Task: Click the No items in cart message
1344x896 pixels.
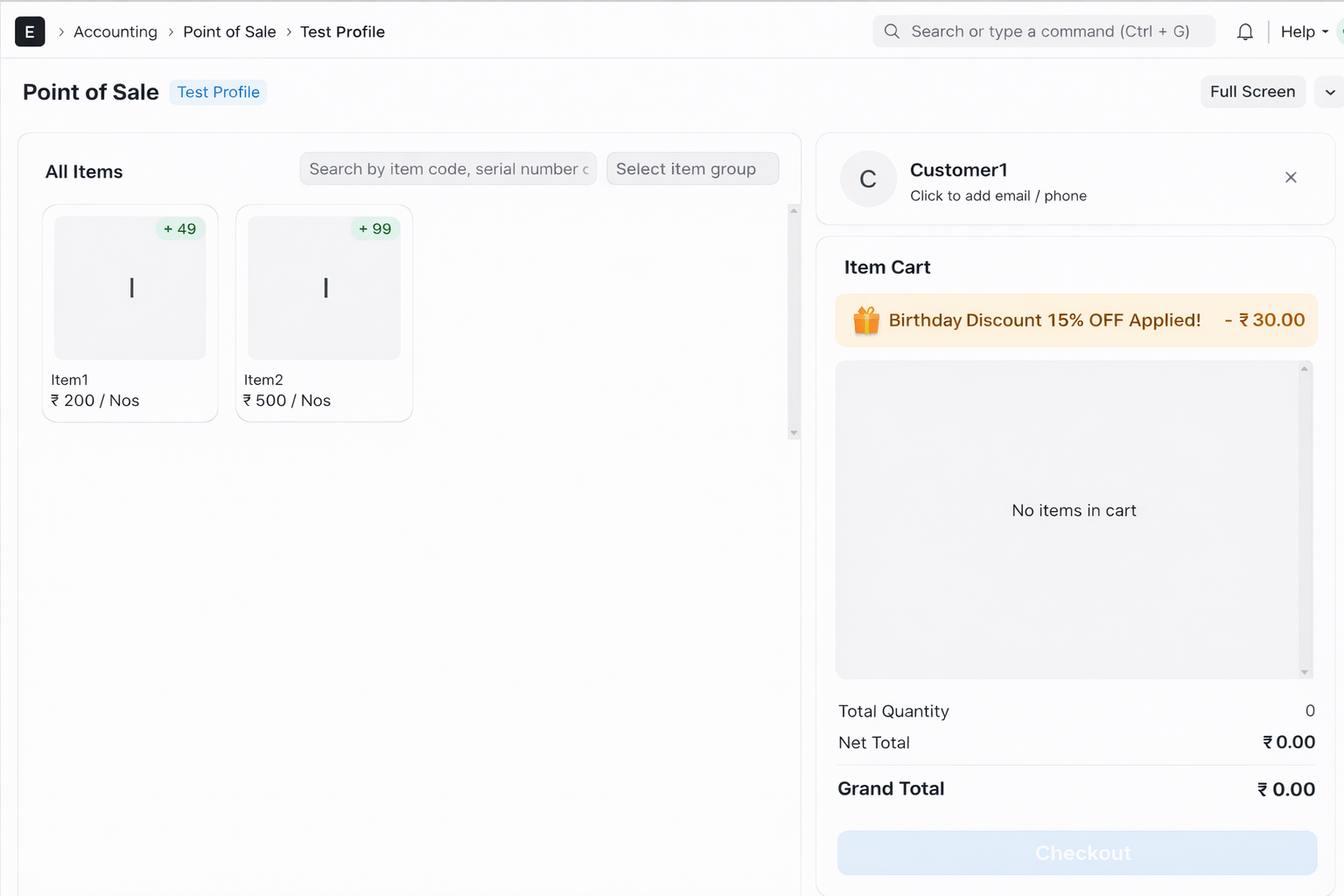Action: 1074,510
